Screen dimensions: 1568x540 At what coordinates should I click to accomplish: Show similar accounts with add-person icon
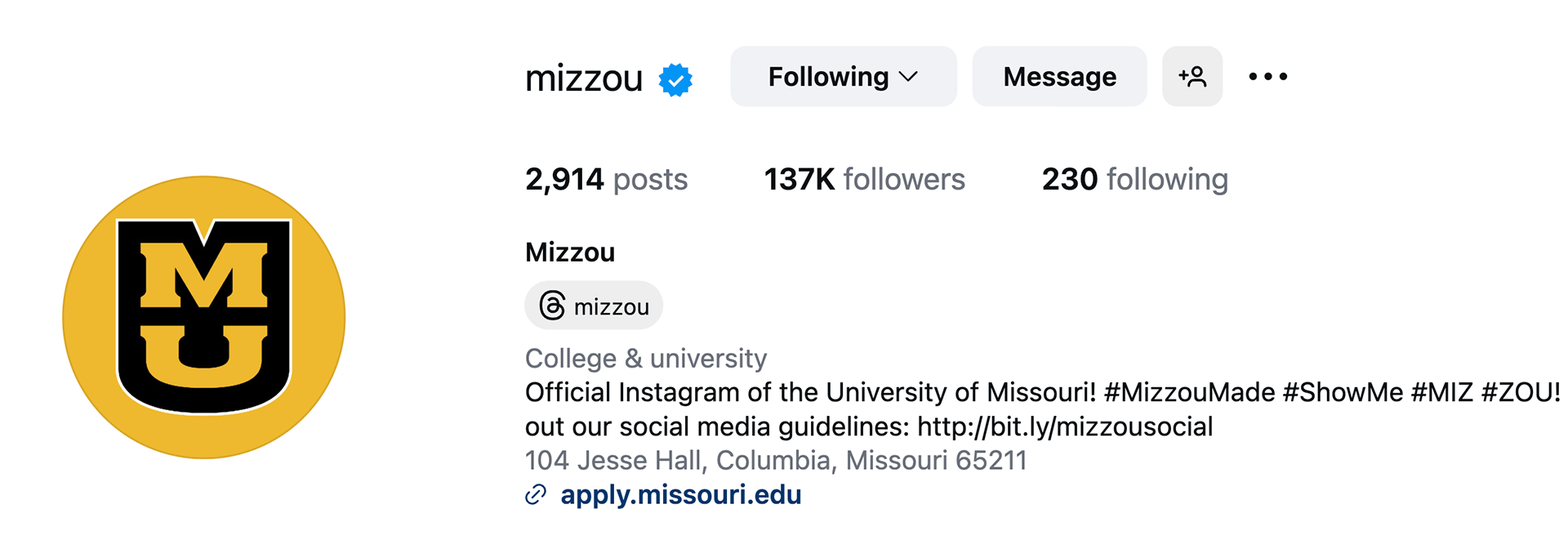coord(1192,77)
